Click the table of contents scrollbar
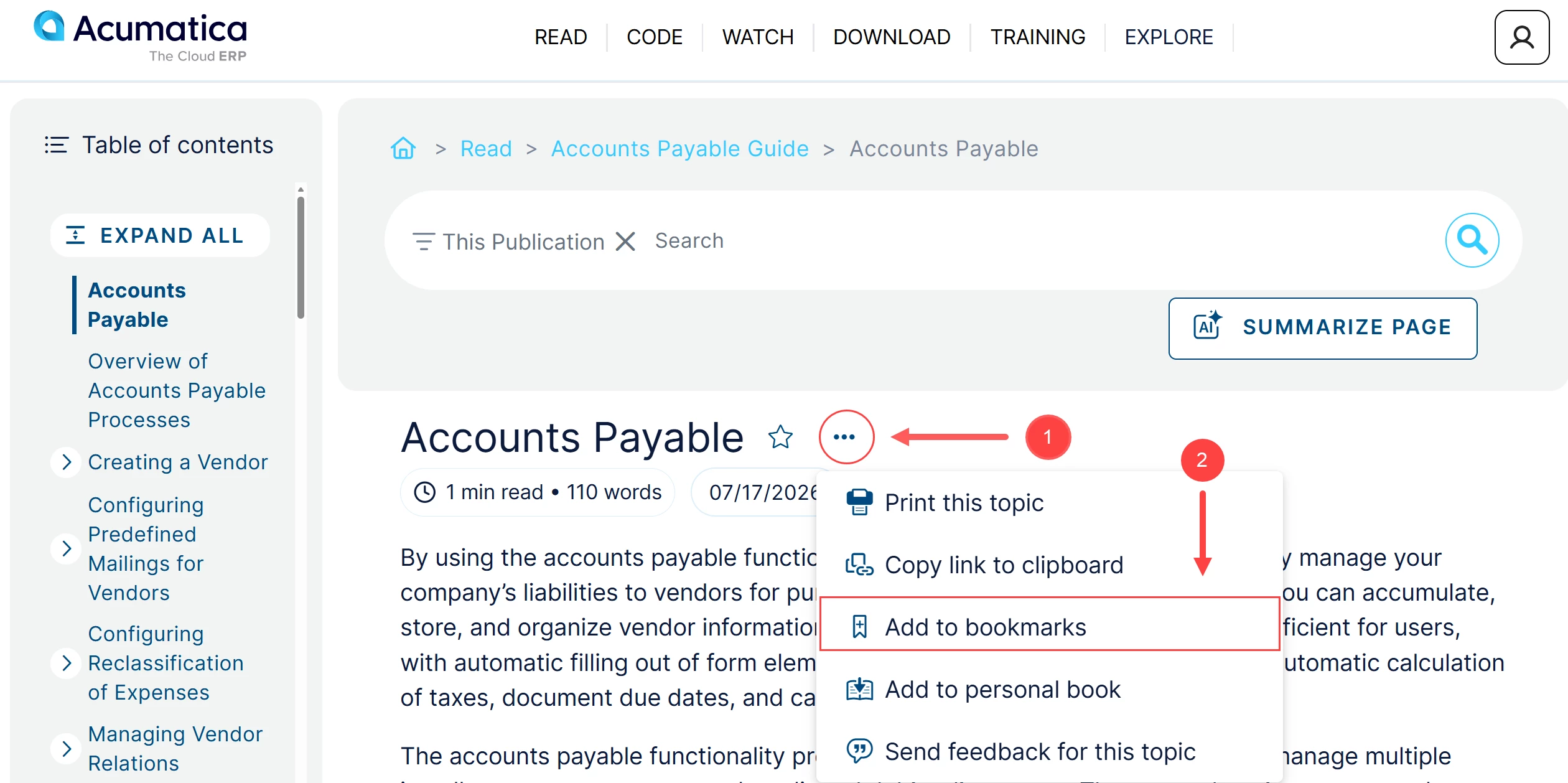1568x783 pixels. pyautogui.click(x=301, y=258)
